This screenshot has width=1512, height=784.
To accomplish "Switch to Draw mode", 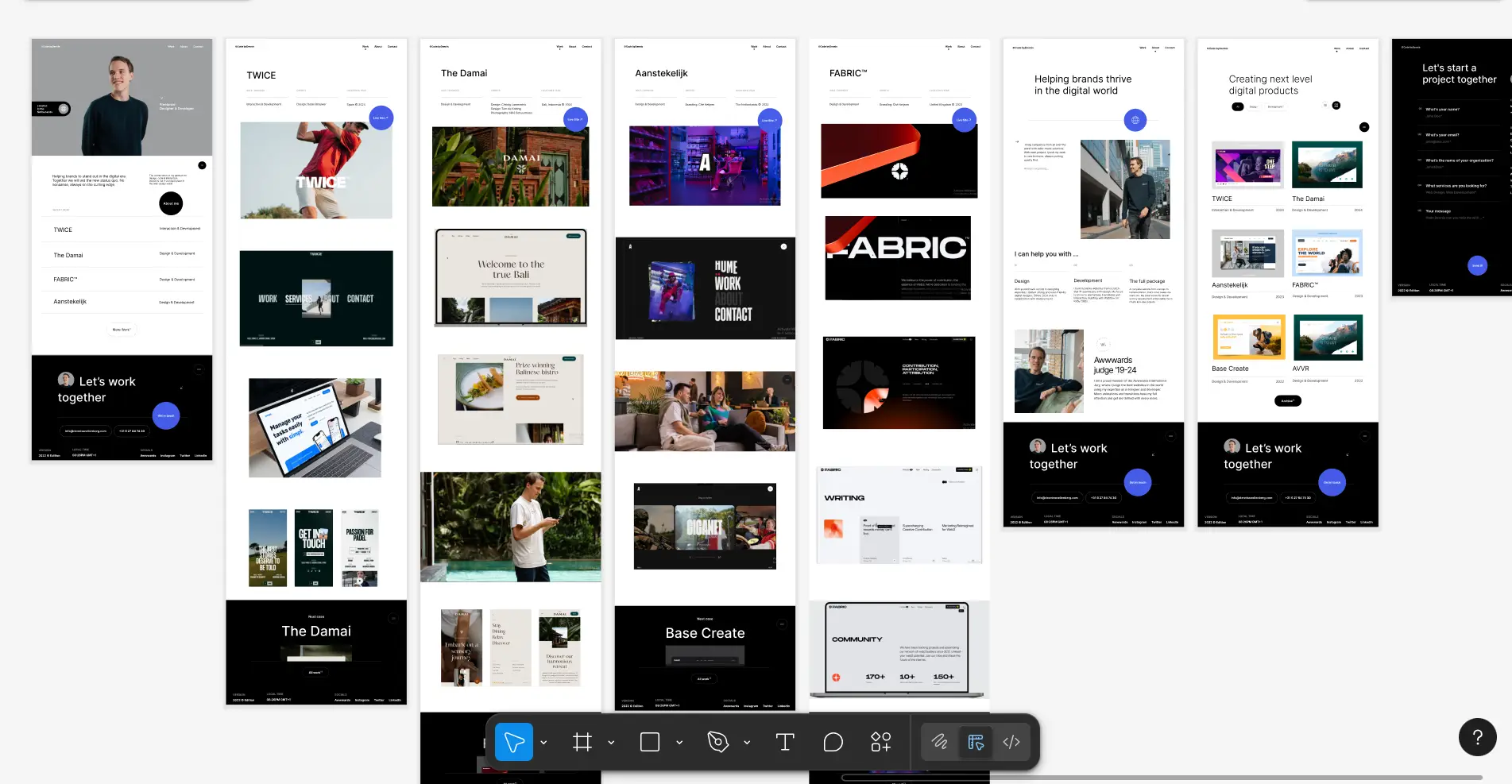I will point(940,742).
